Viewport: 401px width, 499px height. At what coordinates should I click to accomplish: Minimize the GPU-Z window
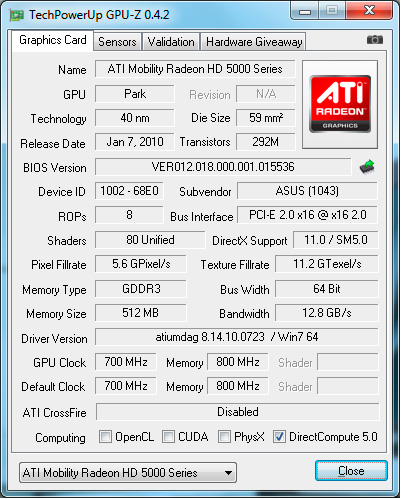305,10
